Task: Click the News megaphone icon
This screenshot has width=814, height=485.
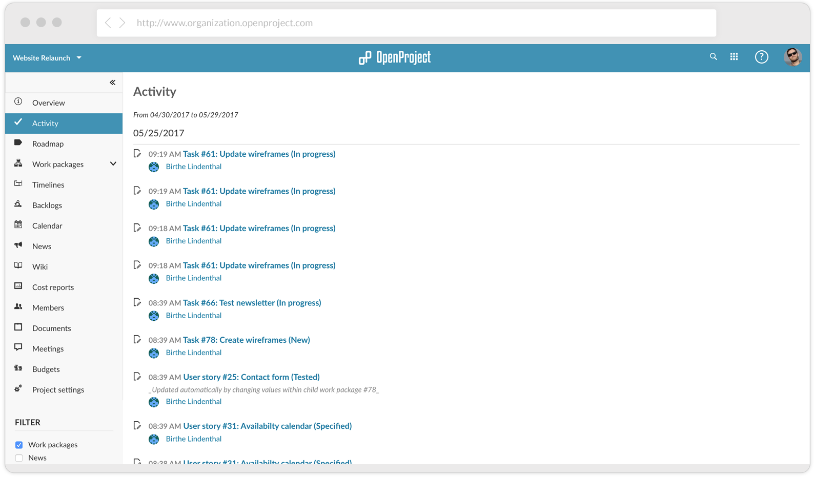Action: pos(18,245)
